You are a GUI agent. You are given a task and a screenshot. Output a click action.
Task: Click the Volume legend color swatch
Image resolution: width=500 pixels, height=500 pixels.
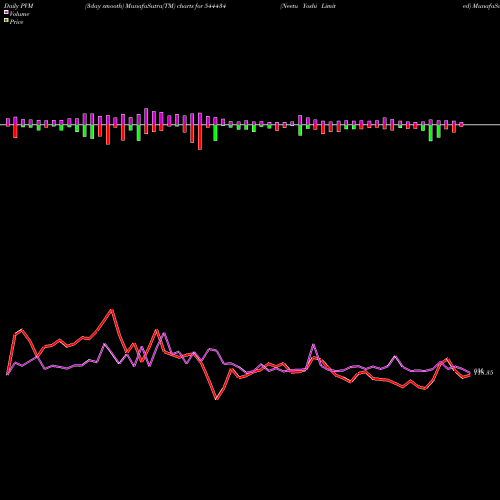click(6, 13)
